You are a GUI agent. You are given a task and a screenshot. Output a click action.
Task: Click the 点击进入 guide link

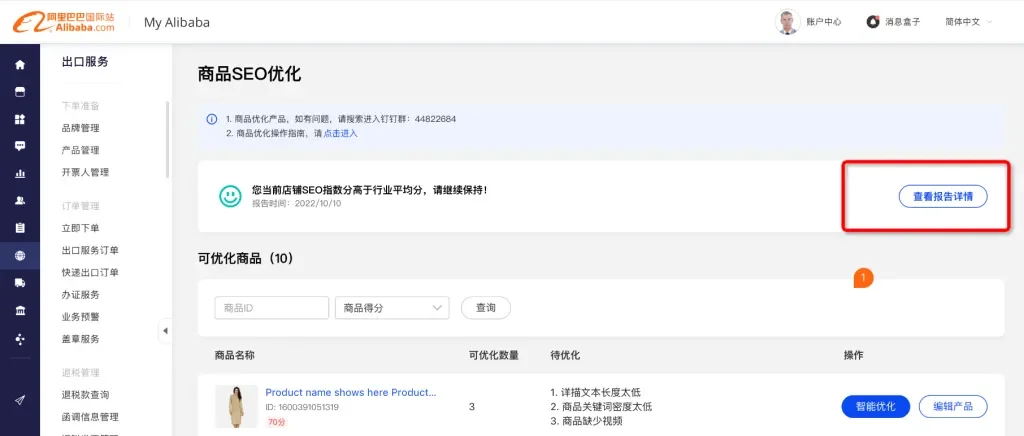(x=341, y=133)
